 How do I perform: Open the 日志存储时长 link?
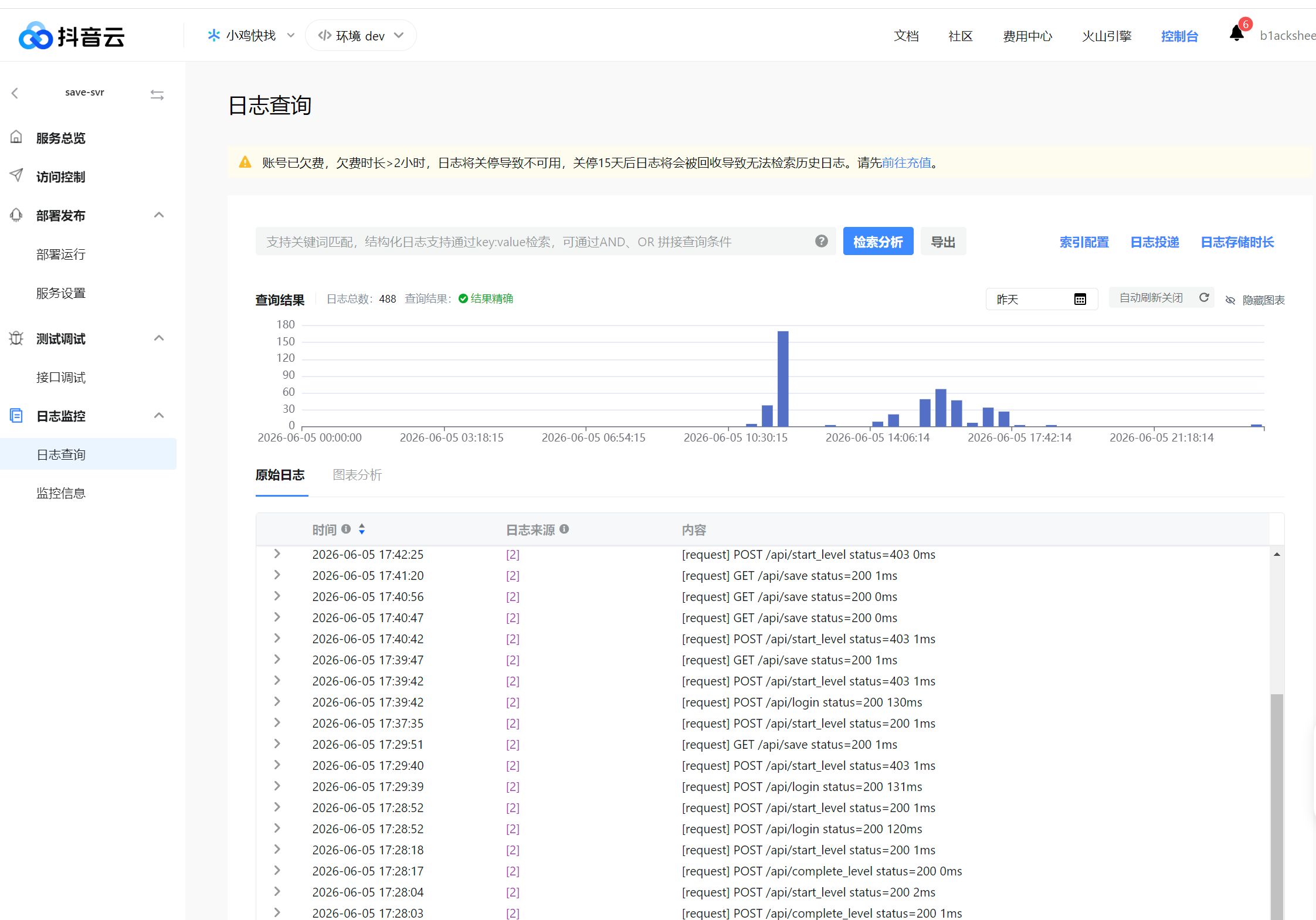[x=1237, y=242]
